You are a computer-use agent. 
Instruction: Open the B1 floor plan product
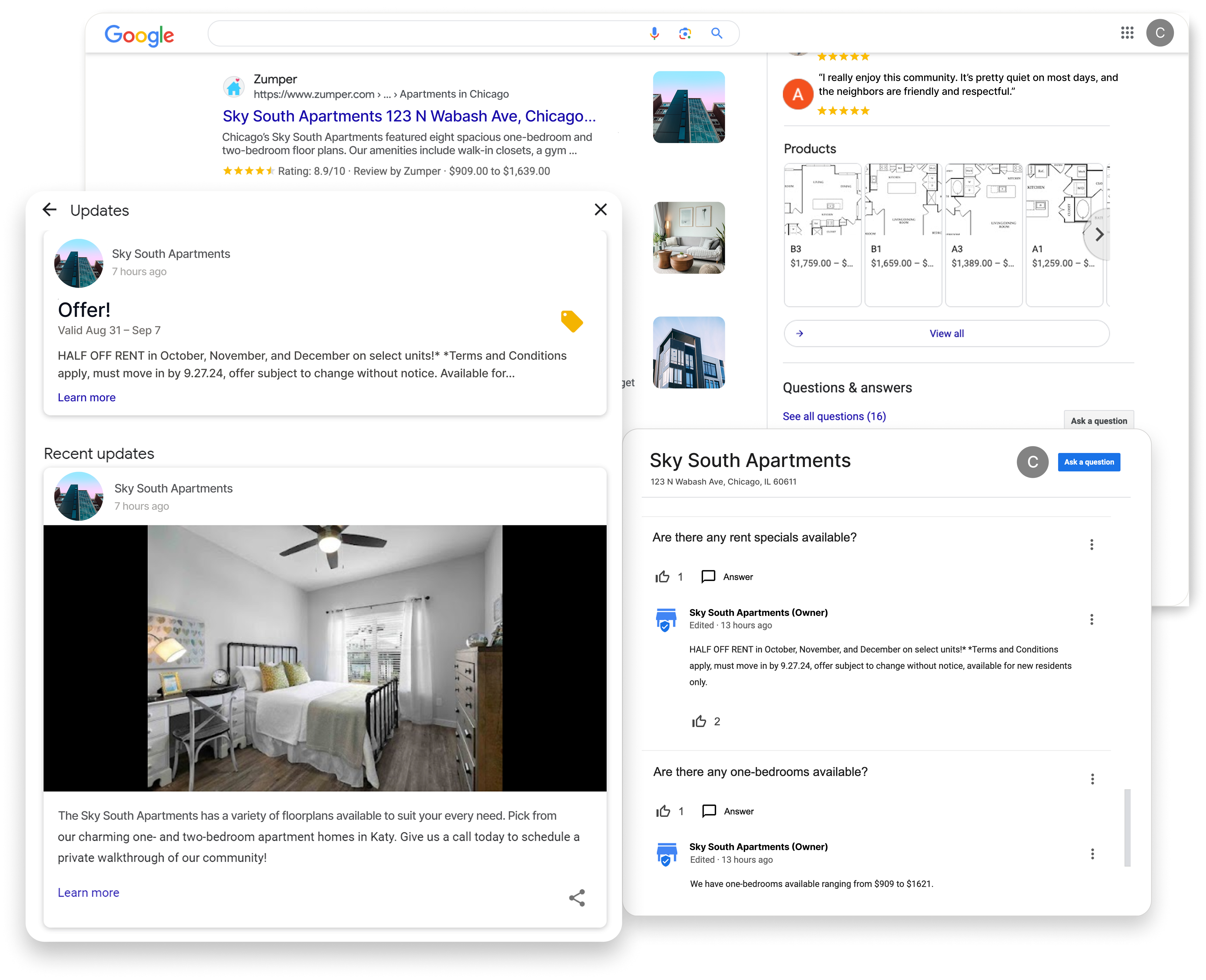point(903,235)
